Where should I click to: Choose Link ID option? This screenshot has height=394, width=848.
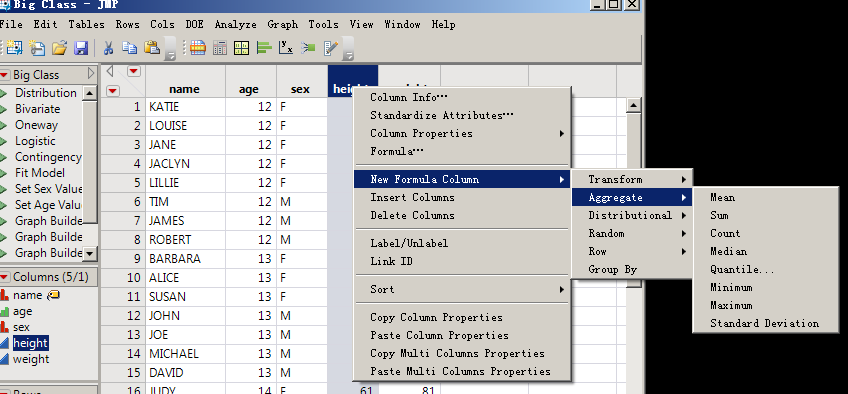[x=461, y=262]
